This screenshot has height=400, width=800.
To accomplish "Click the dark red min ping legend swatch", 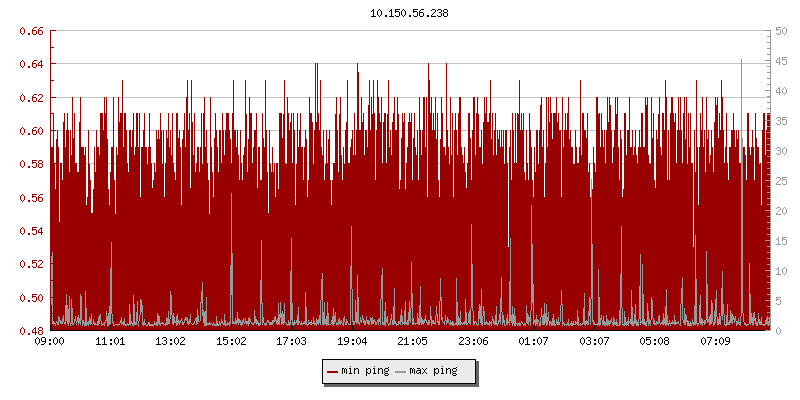I will coord(332,371).
